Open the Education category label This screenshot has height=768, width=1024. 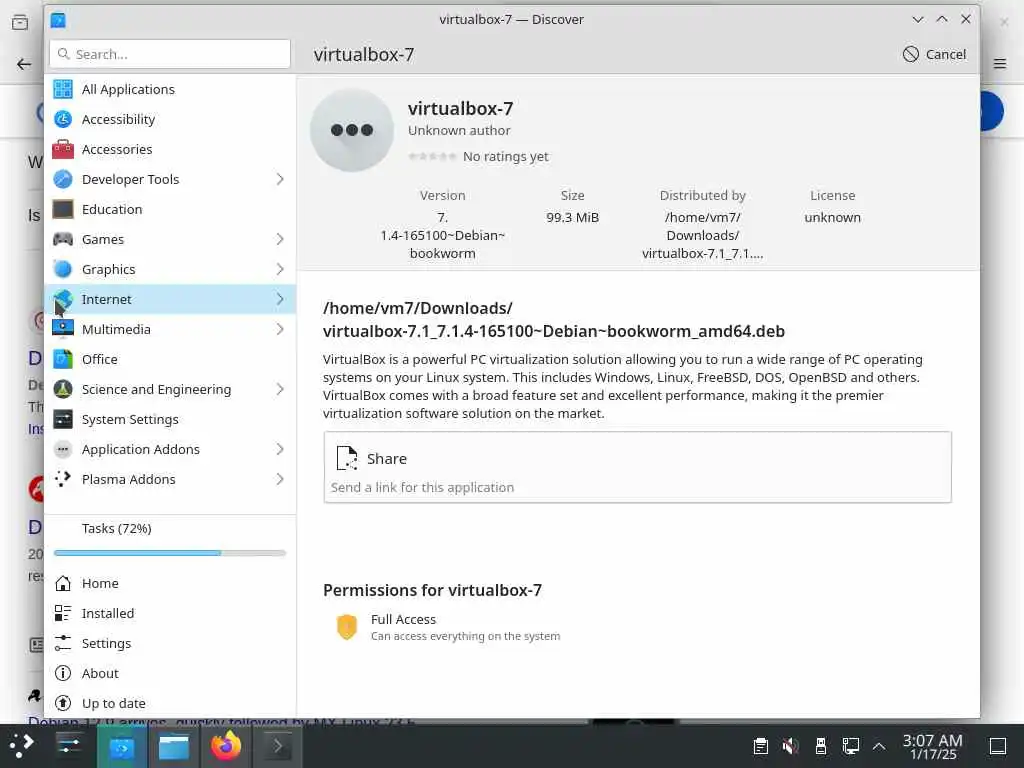click(x=112, y=209)
